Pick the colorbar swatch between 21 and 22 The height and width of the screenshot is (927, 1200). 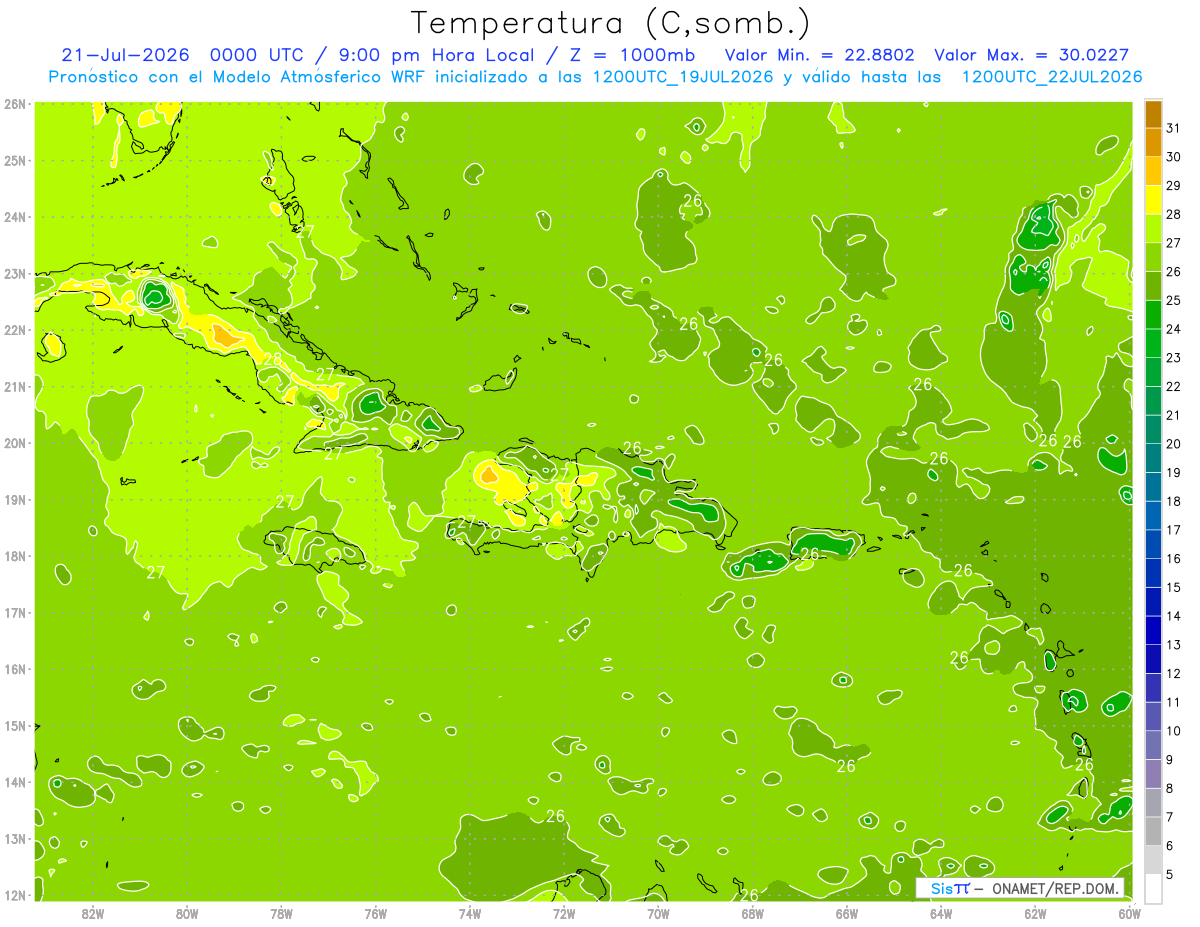pos(1153,401)
